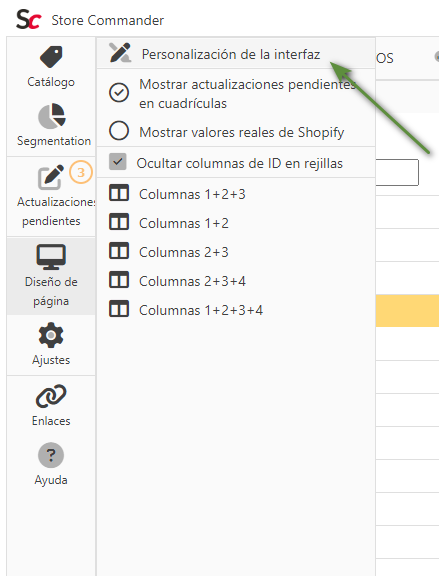439x576 pixels.
Task: Choose the Columnas 1+2 layout
Action: tap(236, 223)
